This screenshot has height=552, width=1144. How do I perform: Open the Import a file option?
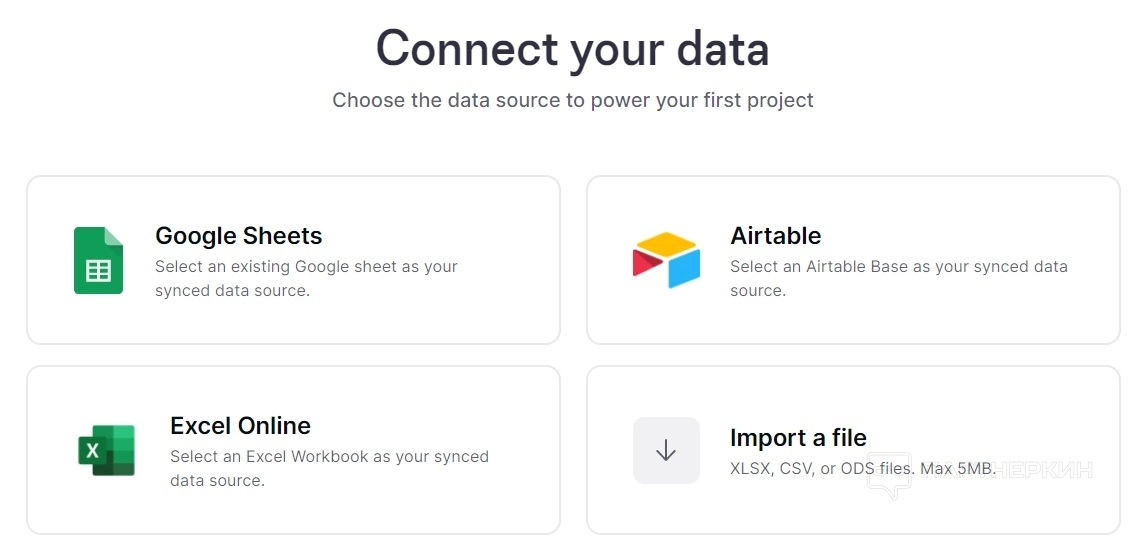coord(798,438)
